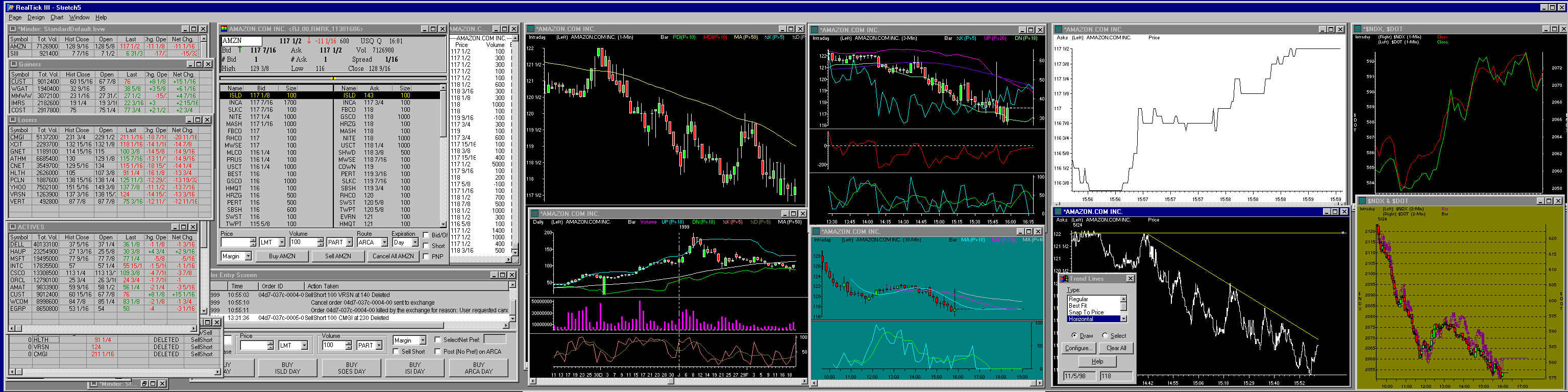
Task: Enable the Bid/Of checkbox
Action: coord(426,235)
